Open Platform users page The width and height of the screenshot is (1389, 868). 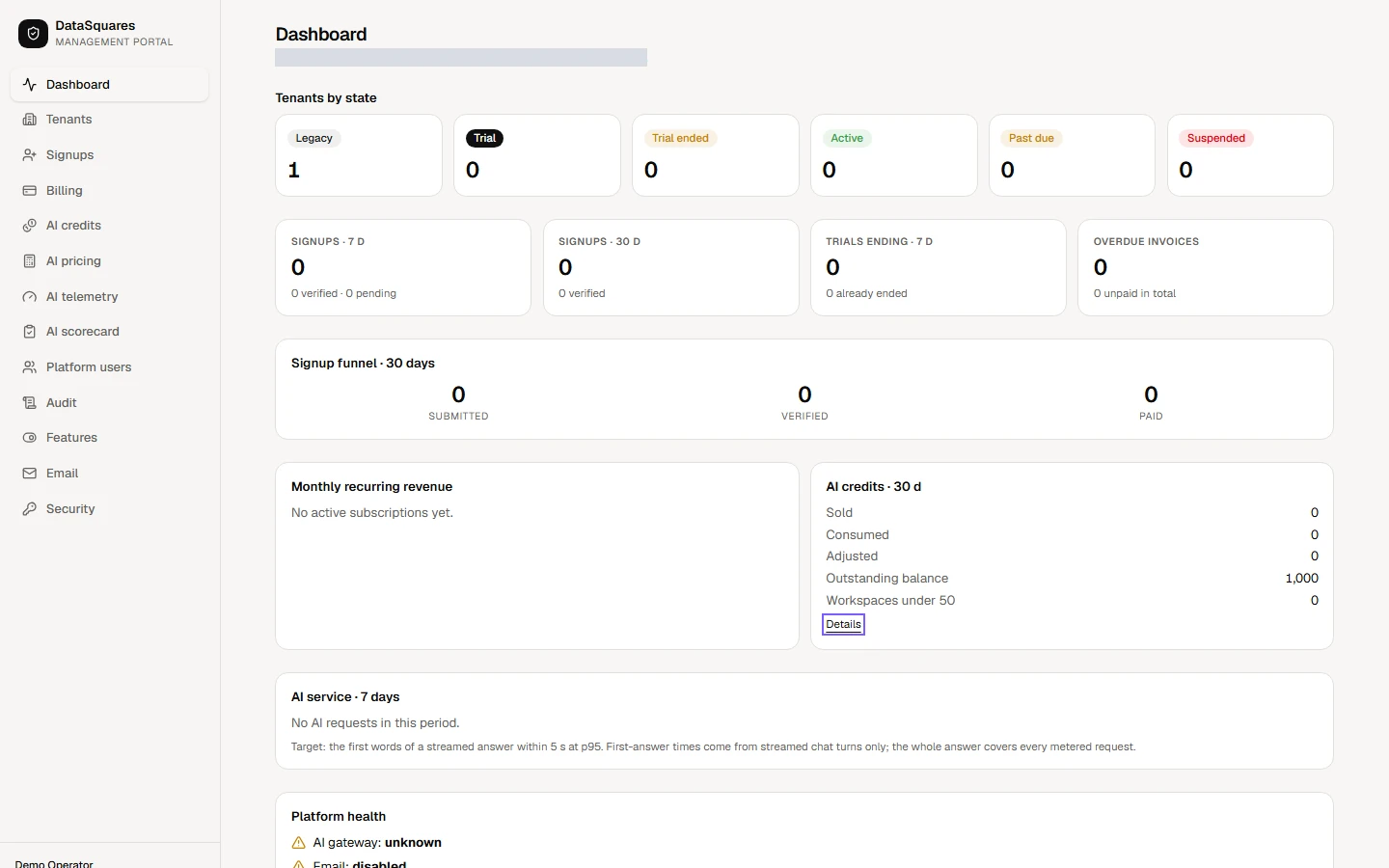coord(109,367)
